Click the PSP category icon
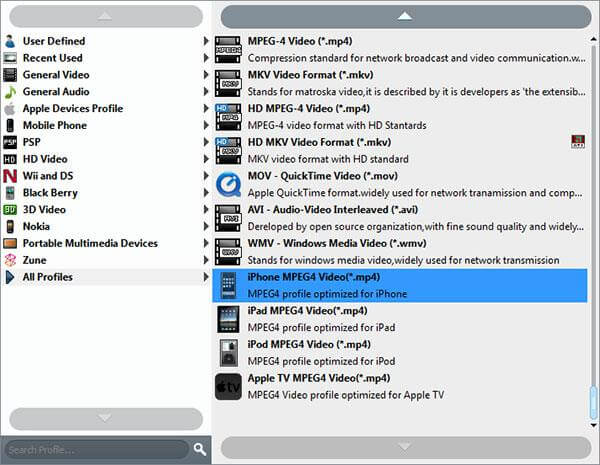This screenshot has width=600, height=465. 10,142
